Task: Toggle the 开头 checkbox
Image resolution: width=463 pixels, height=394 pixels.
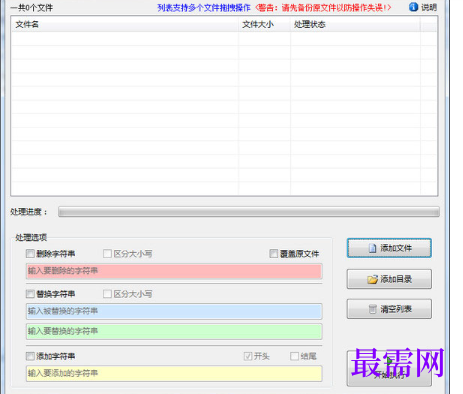Action: (x=248, y=356)
